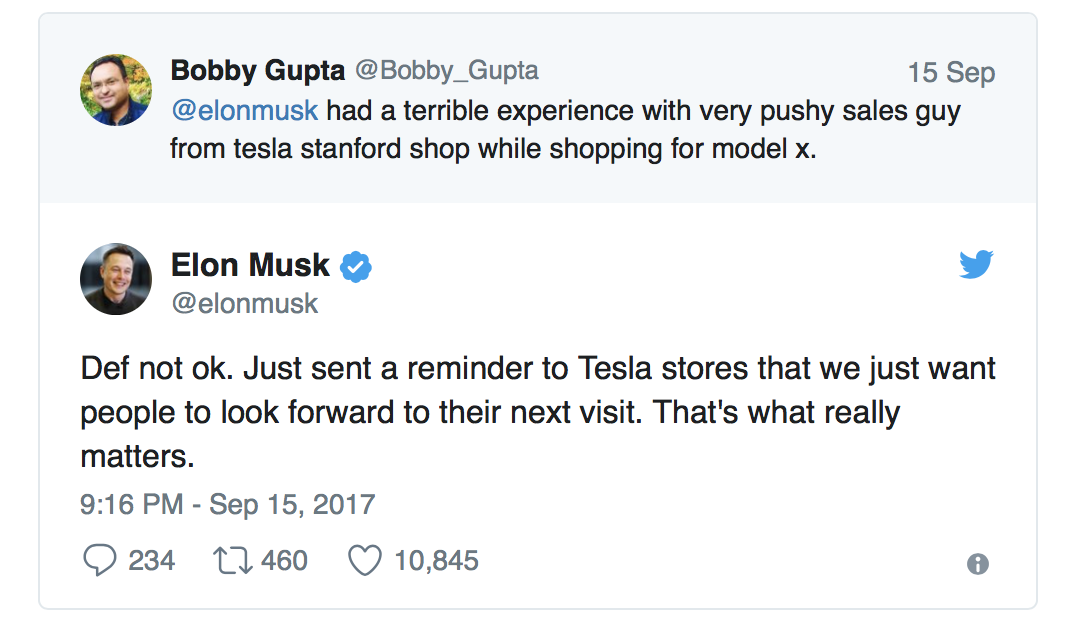Click the 15 Sep date link
The image size is (1088, 644).
point(951,73)
